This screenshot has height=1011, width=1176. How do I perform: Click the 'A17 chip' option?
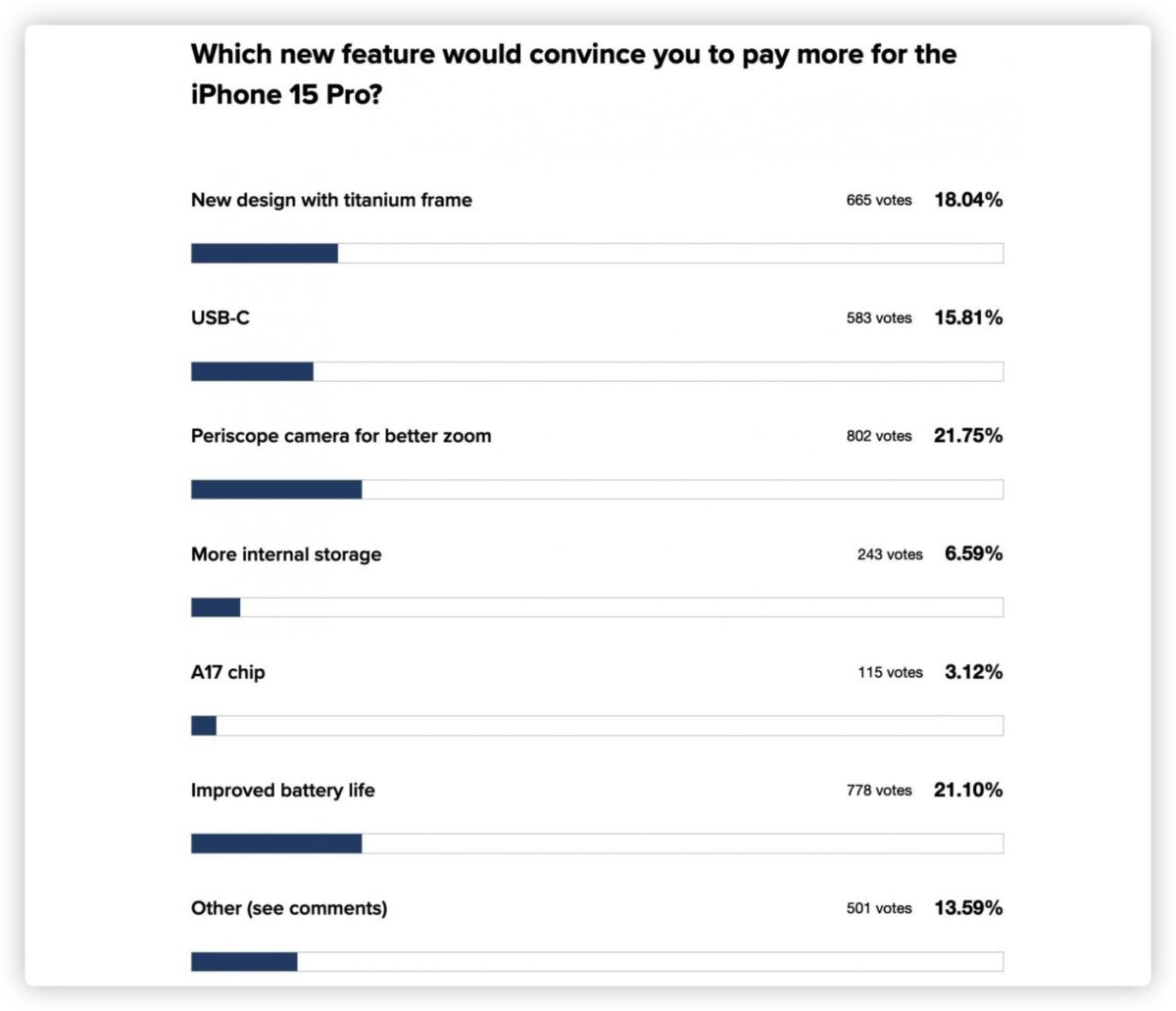pyautogui.click(x=228, y=673)
